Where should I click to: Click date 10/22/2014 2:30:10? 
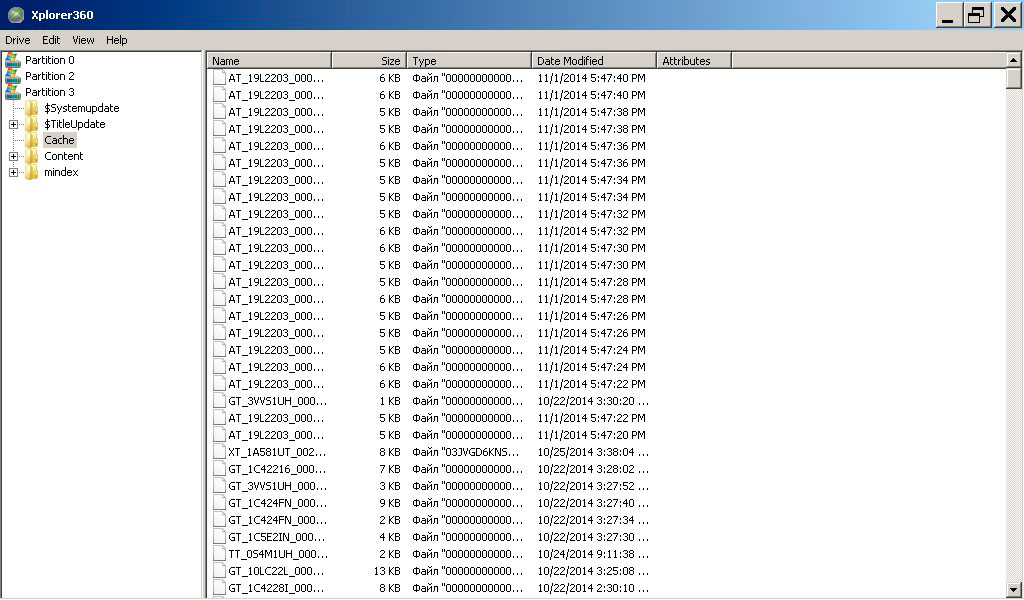point(593,588)
